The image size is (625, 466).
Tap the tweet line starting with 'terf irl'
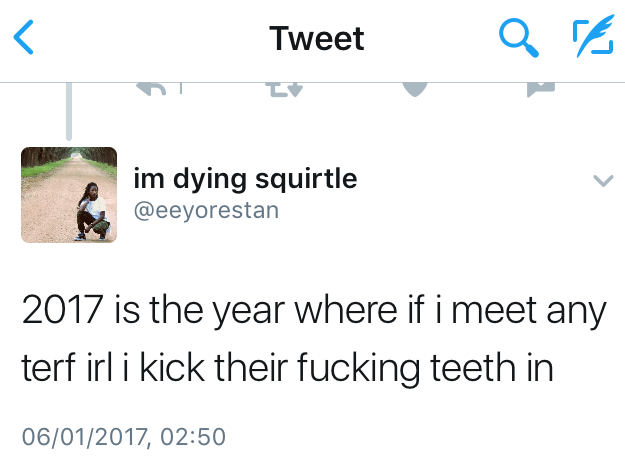pos(287,370)
